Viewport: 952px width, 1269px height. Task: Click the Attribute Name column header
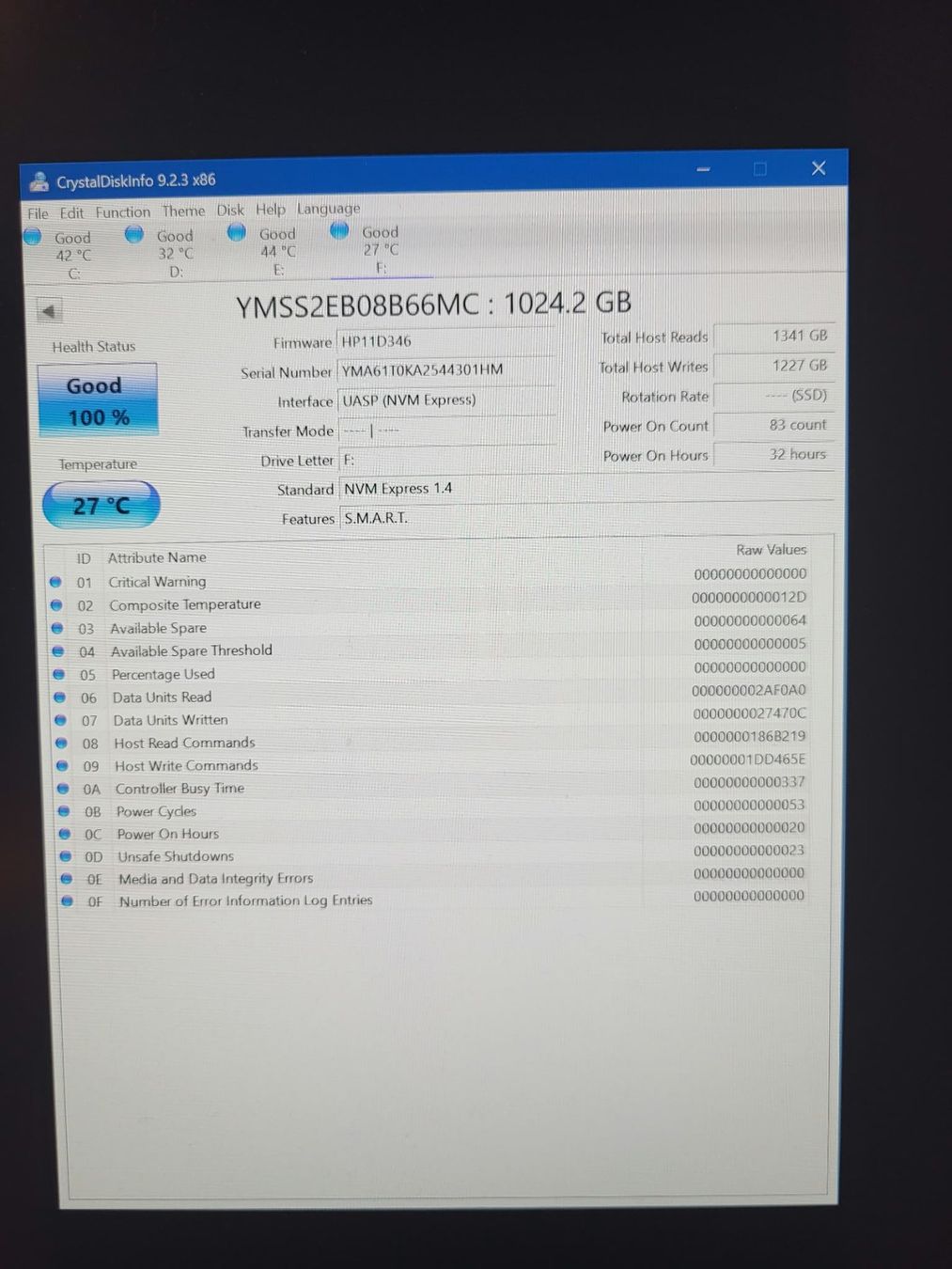[x=157, y=557]
